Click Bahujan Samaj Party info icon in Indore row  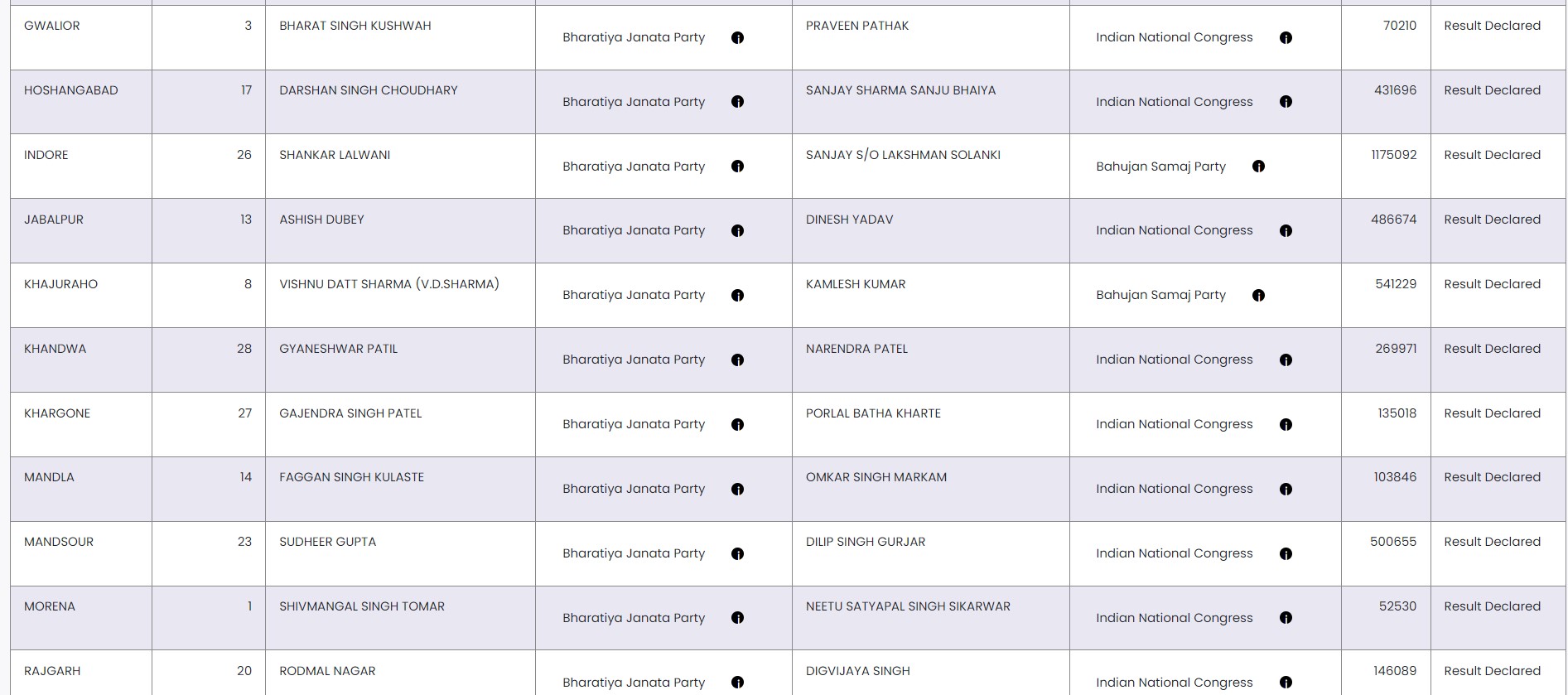coord(1258,167)
